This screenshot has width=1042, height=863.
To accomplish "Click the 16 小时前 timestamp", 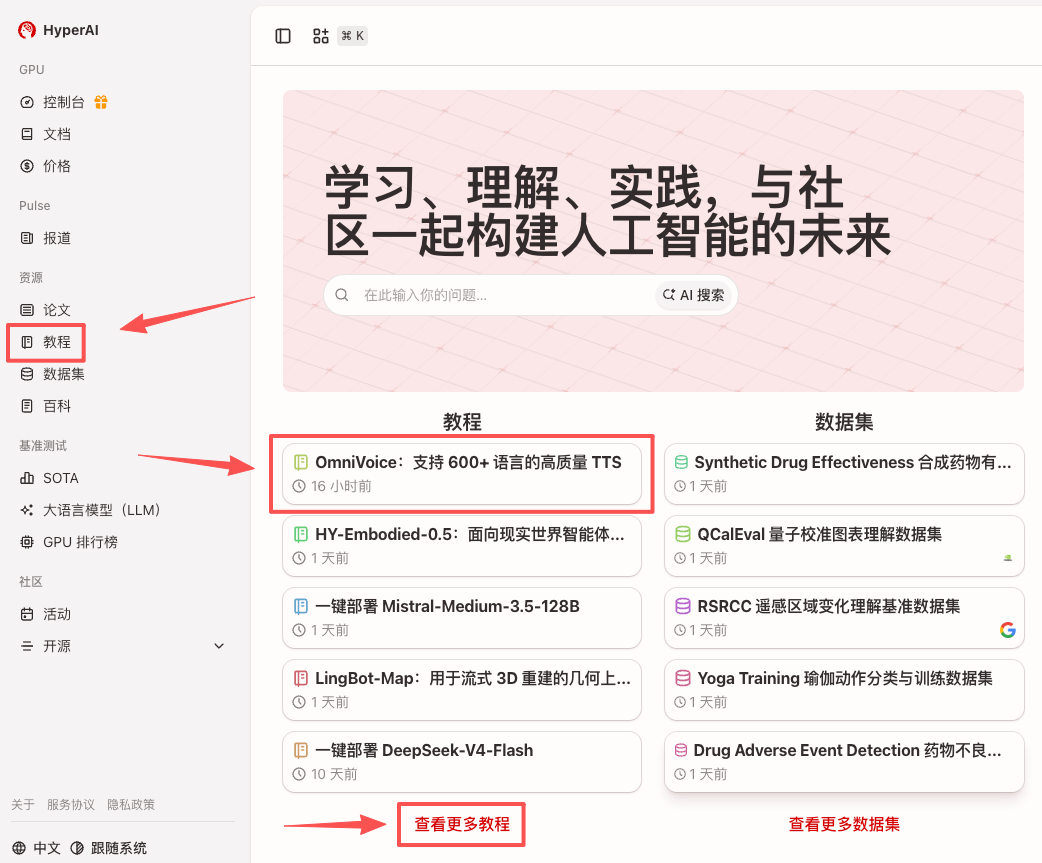I will [341, 486].
